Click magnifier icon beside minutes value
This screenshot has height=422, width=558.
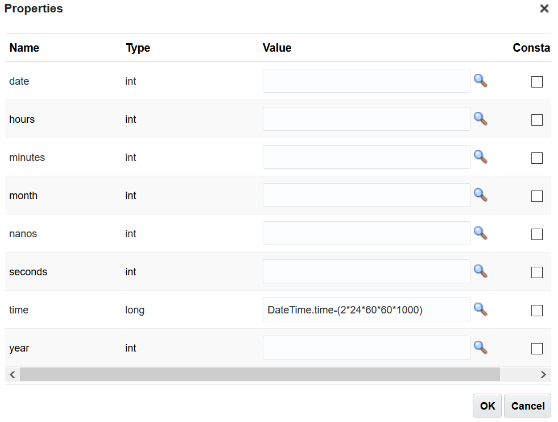pos(480,157)
